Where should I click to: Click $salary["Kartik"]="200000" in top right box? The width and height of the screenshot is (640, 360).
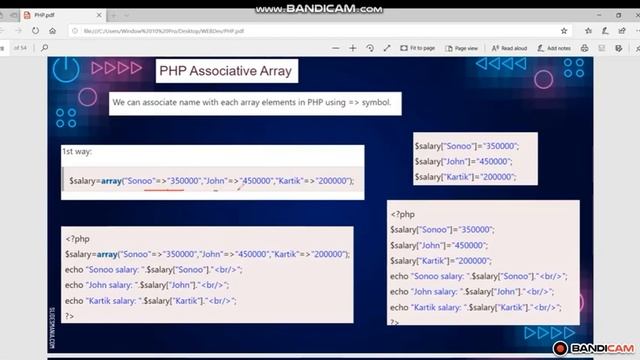465,177
